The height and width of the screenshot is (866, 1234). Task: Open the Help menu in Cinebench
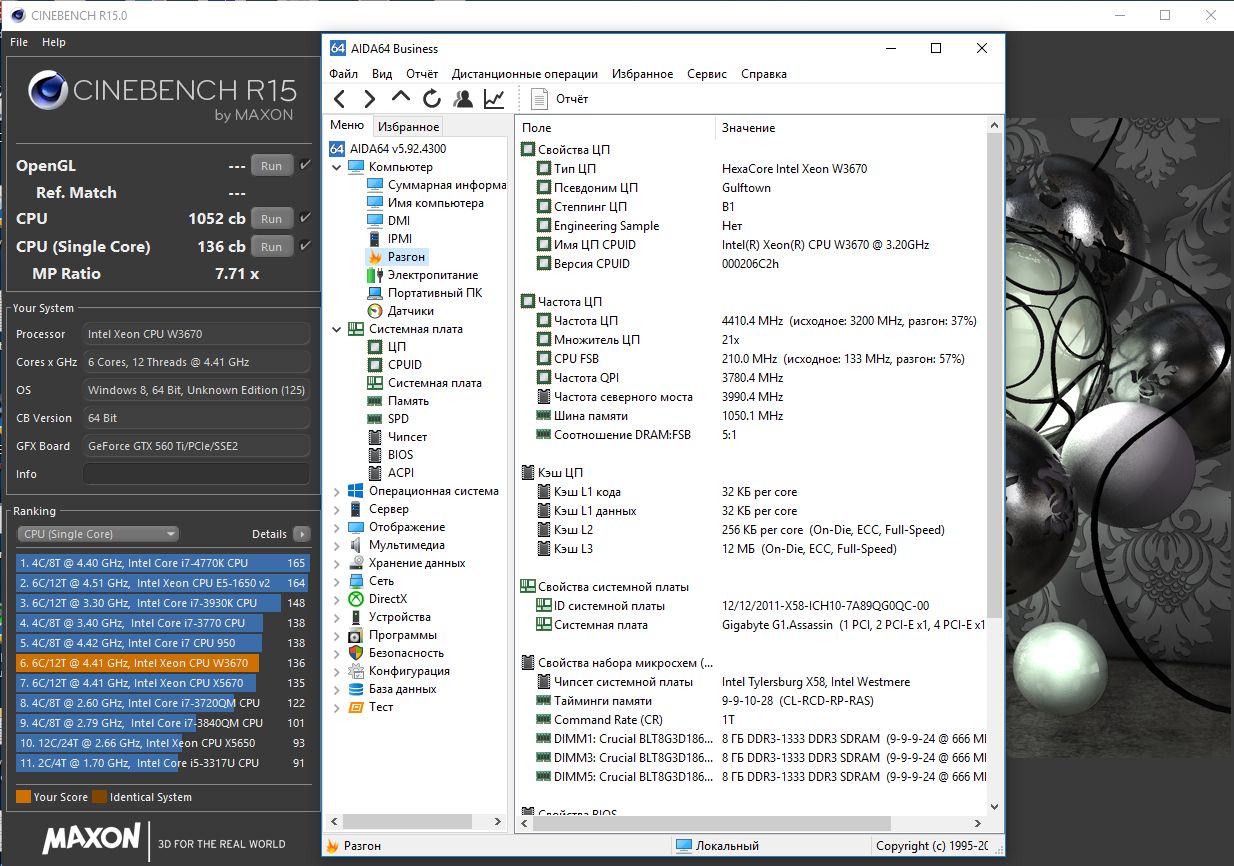coord(54,42)
